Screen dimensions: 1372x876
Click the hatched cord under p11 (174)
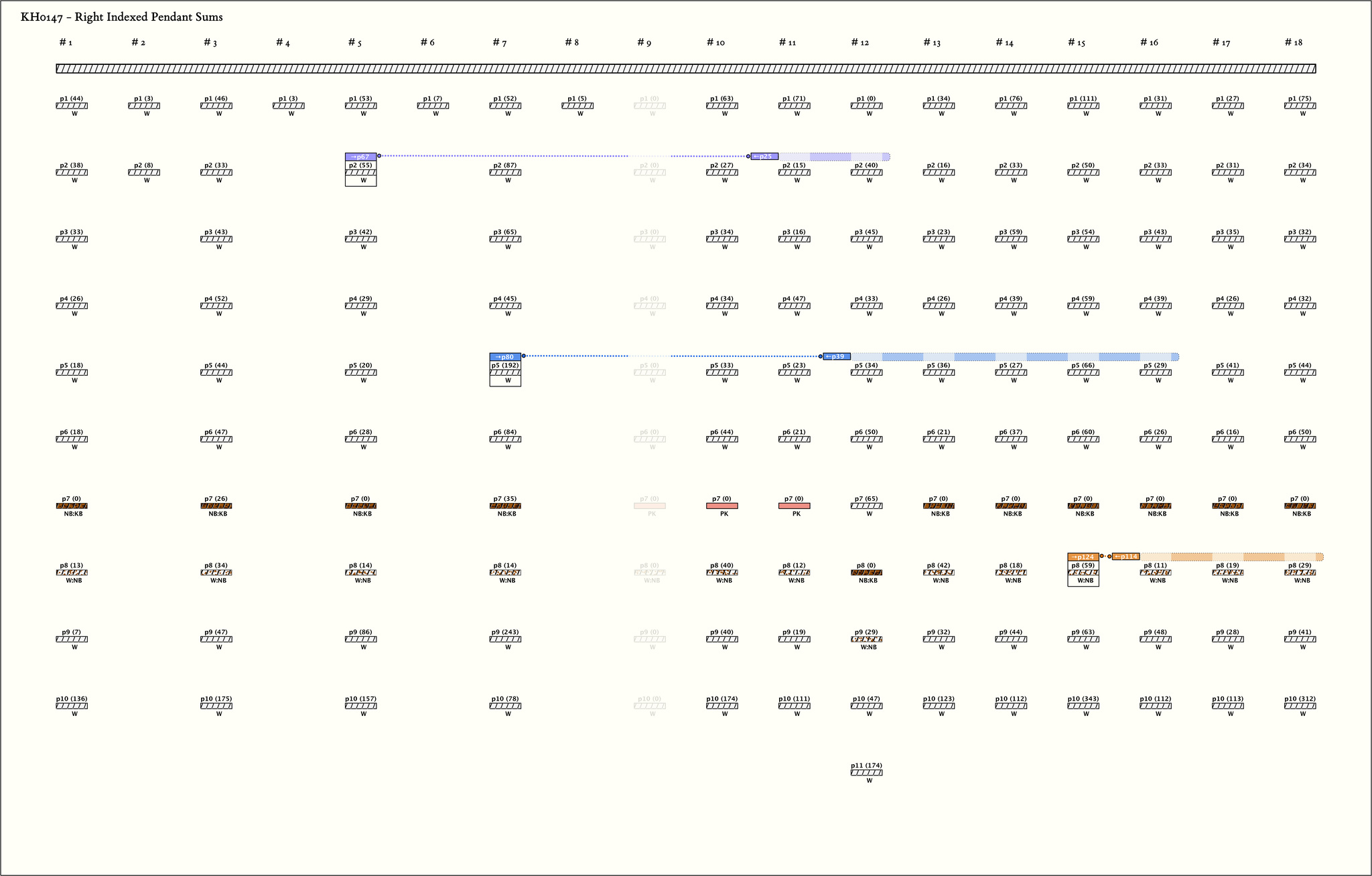(866, 773)
